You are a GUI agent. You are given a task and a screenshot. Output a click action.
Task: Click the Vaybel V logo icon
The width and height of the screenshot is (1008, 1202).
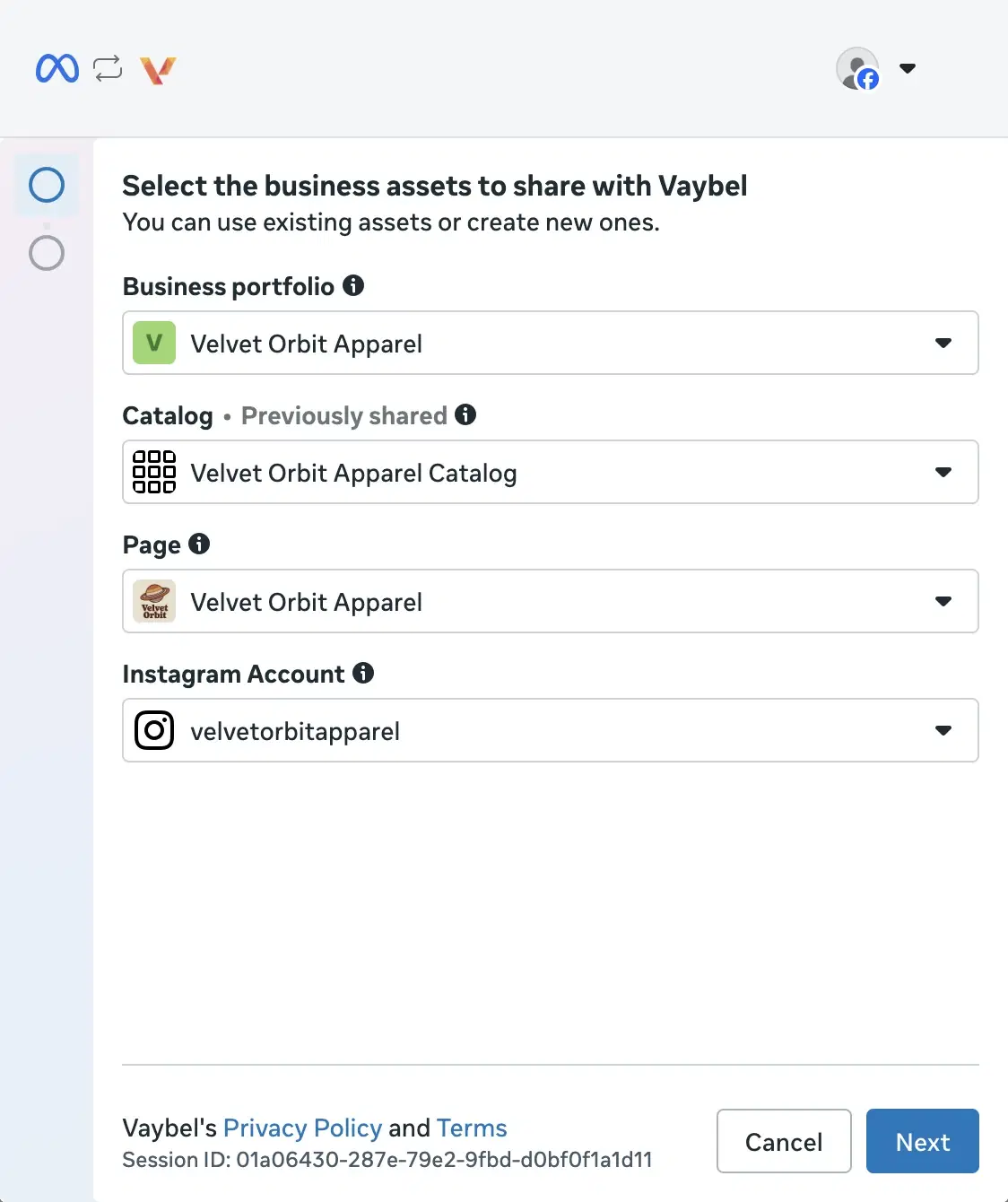click(x=158, y=70)
